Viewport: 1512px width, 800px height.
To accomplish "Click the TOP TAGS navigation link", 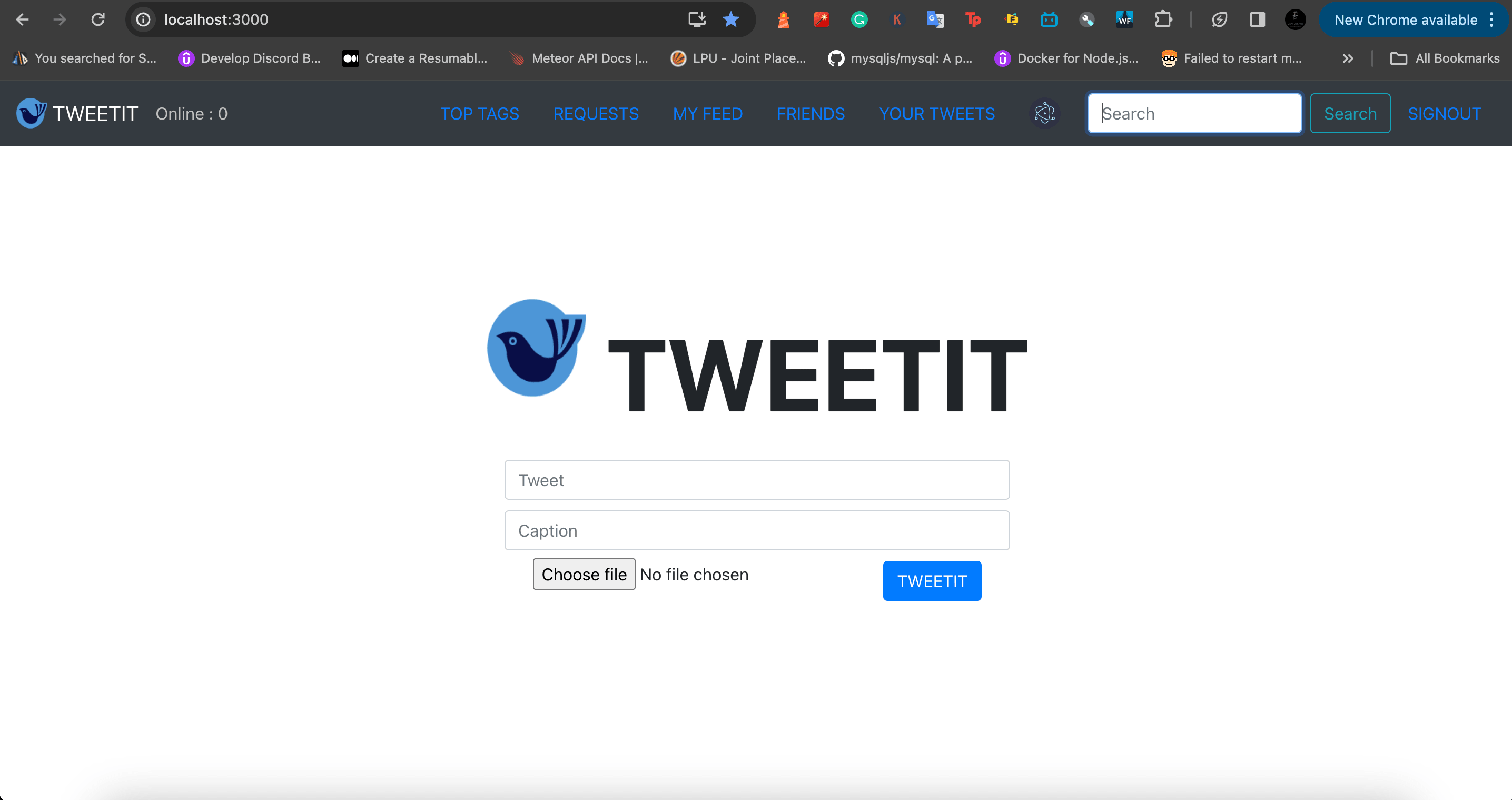I will point(480,113).
